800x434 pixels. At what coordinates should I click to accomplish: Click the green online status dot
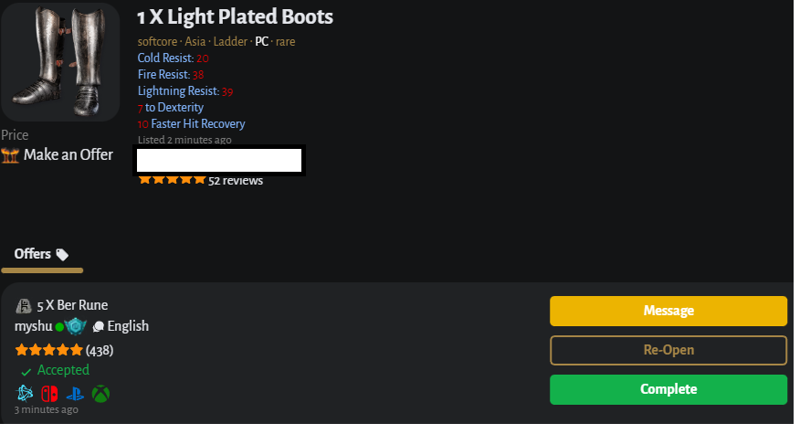point(59,327)
